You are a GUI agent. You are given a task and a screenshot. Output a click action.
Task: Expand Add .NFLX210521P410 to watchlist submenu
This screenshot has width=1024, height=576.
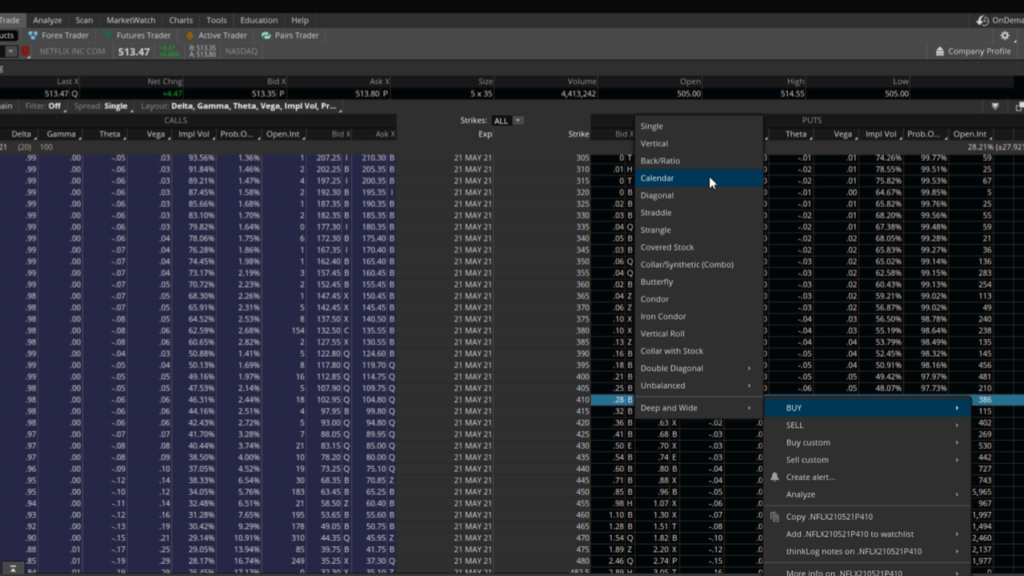point(867,534)
